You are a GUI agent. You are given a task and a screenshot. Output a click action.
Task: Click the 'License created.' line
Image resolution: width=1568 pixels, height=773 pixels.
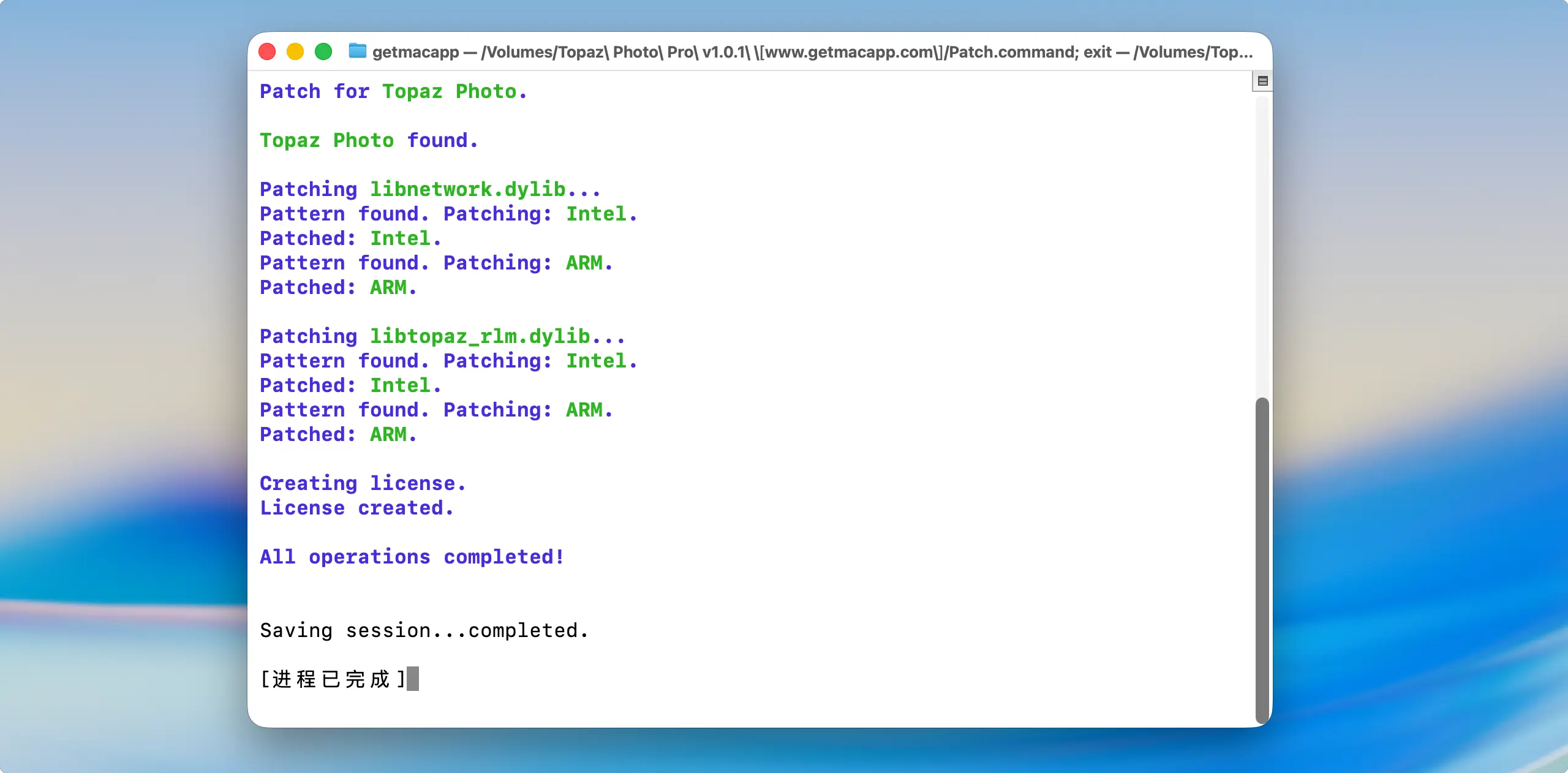[356, 508]
